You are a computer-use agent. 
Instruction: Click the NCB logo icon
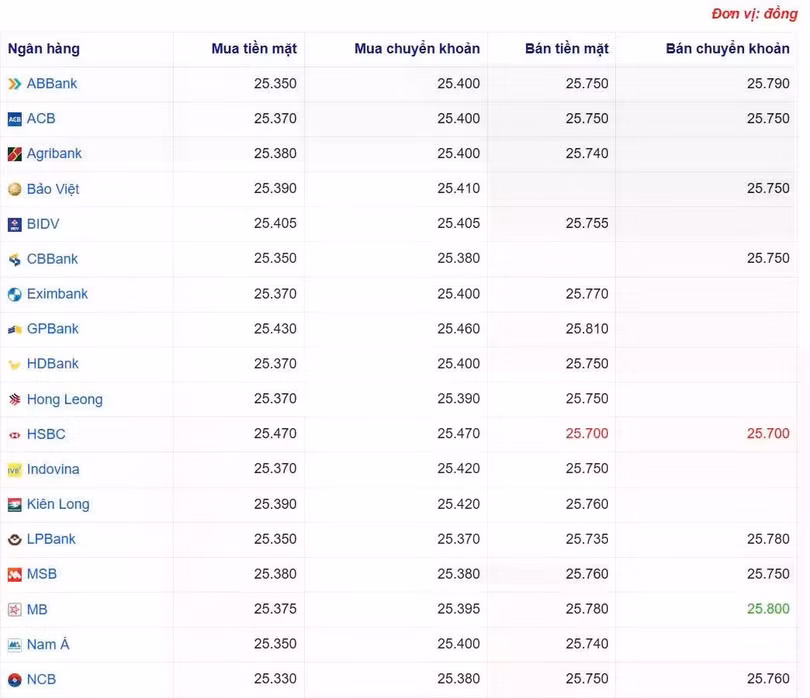point(15,679)
